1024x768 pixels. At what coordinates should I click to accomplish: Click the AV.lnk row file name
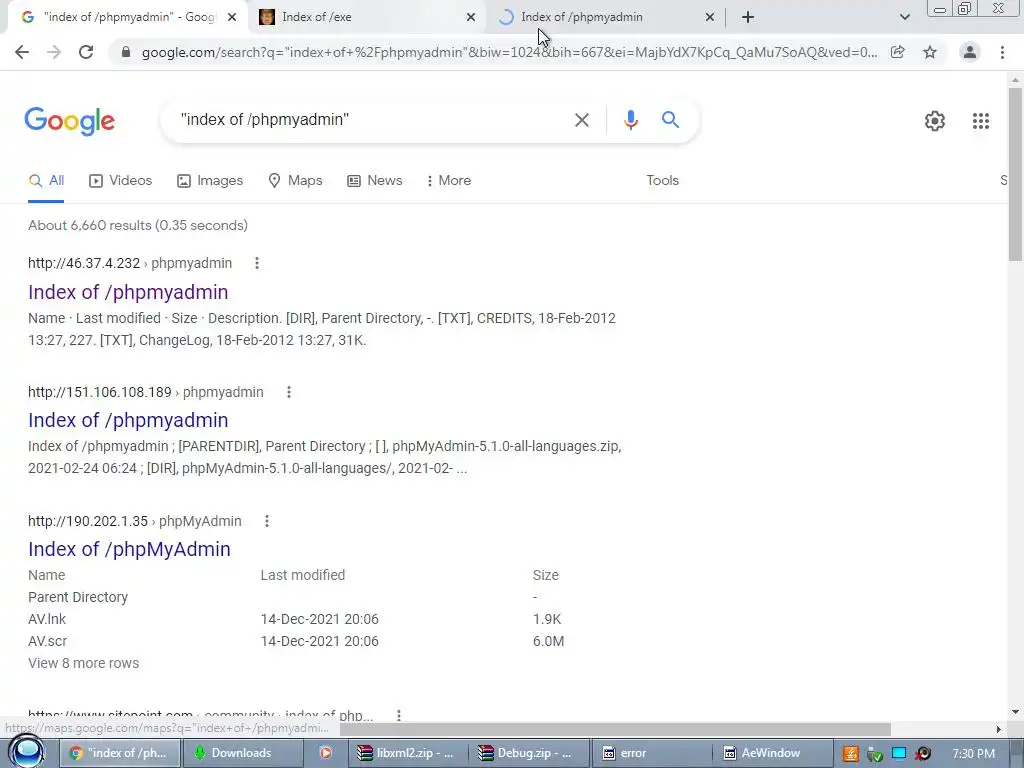[x=47, y=619]
